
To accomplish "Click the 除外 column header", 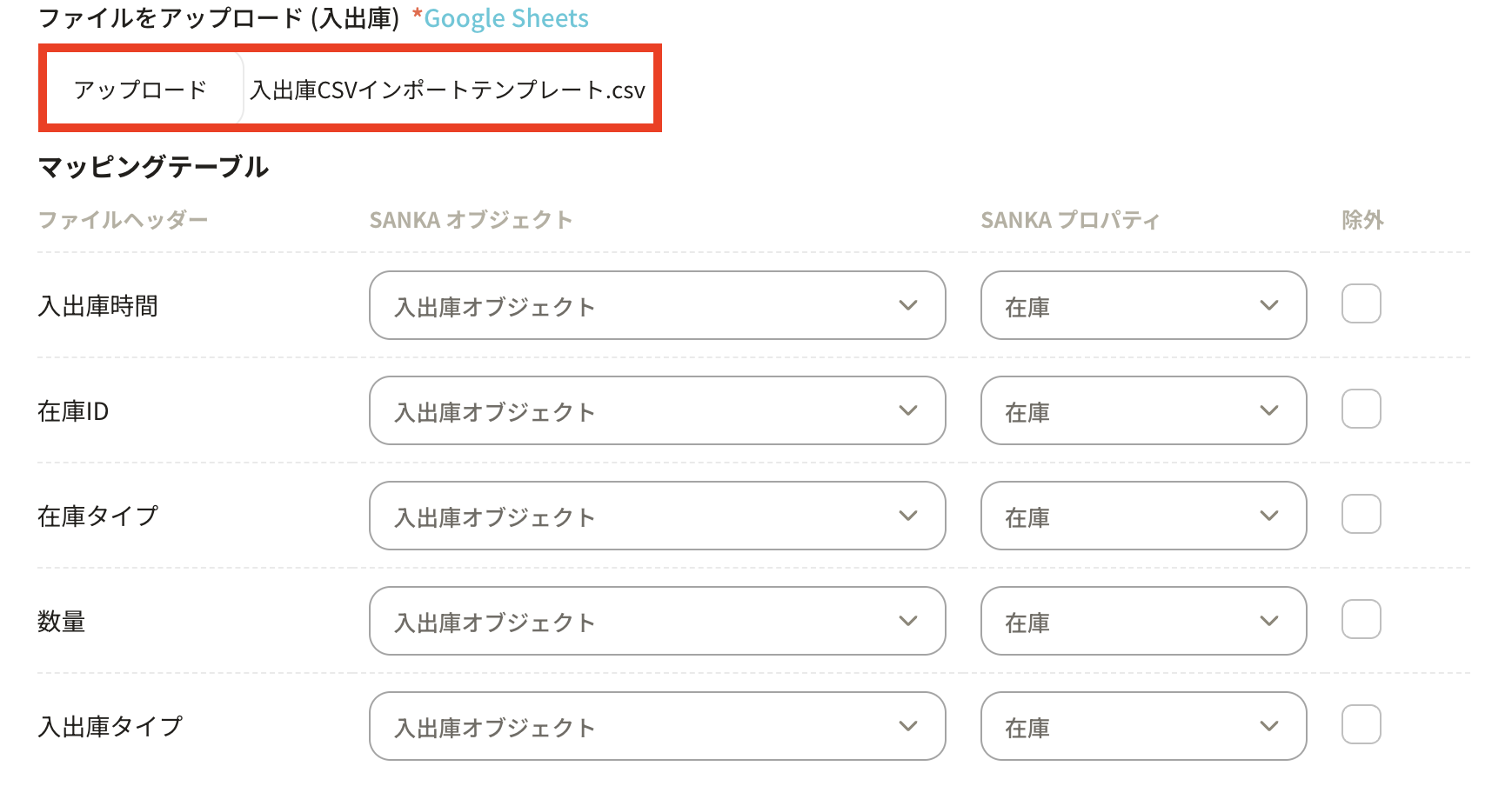I will (x=1362, y=220).
